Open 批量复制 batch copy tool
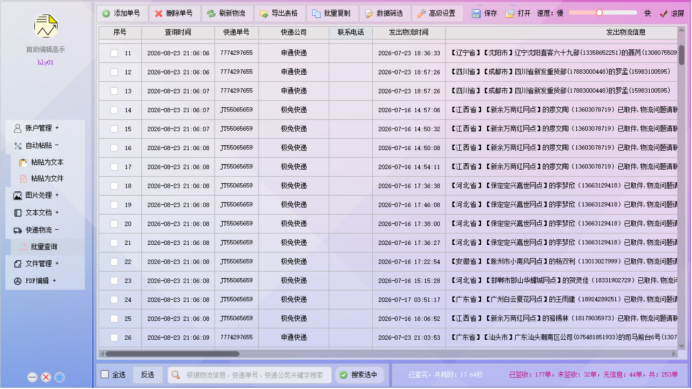The width and height of the screenshot is (692, 389). point(332,14)
